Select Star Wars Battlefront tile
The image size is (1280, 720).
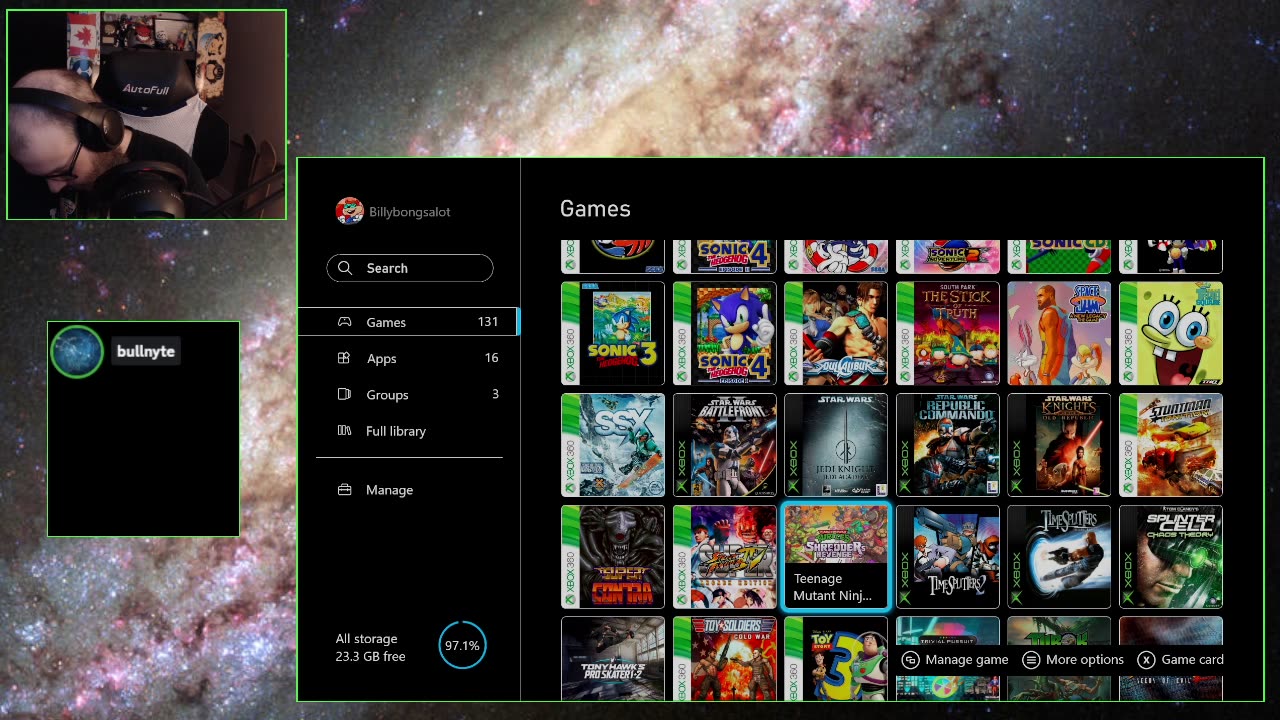point(725,445)
